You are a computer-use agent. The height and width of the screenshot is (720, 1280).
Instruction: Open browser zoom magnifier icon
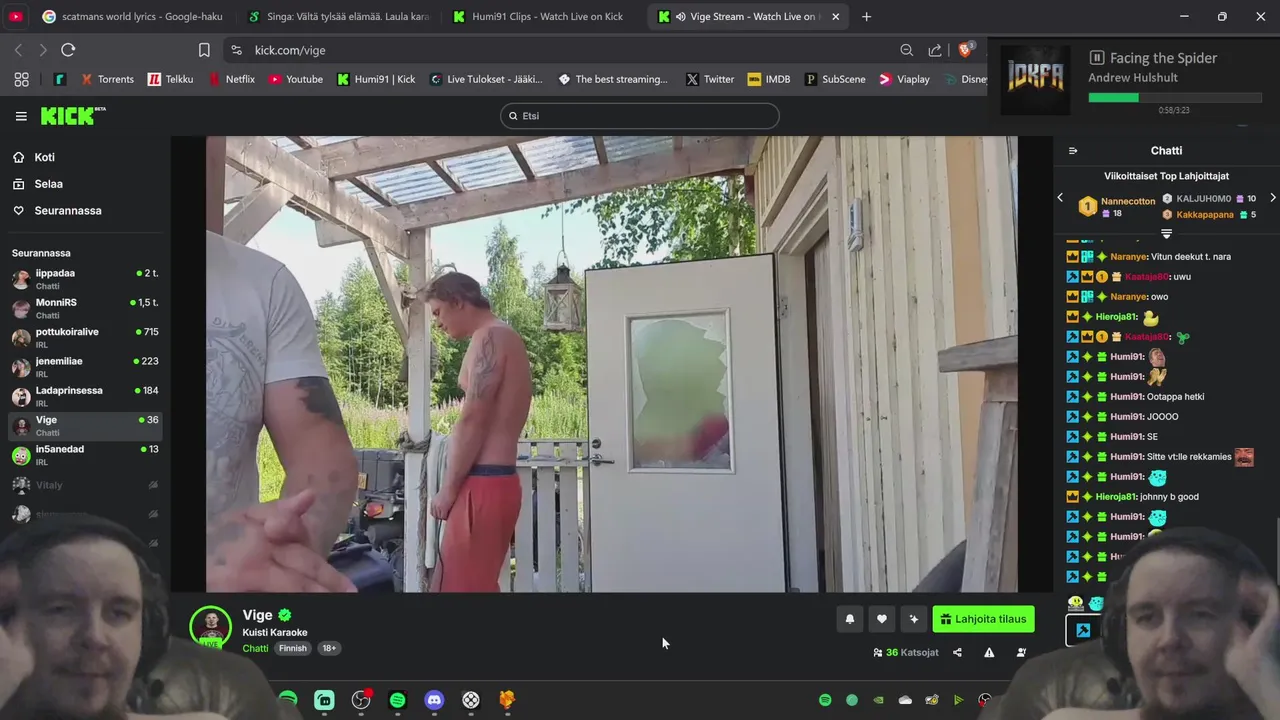(x=906, y=50)
